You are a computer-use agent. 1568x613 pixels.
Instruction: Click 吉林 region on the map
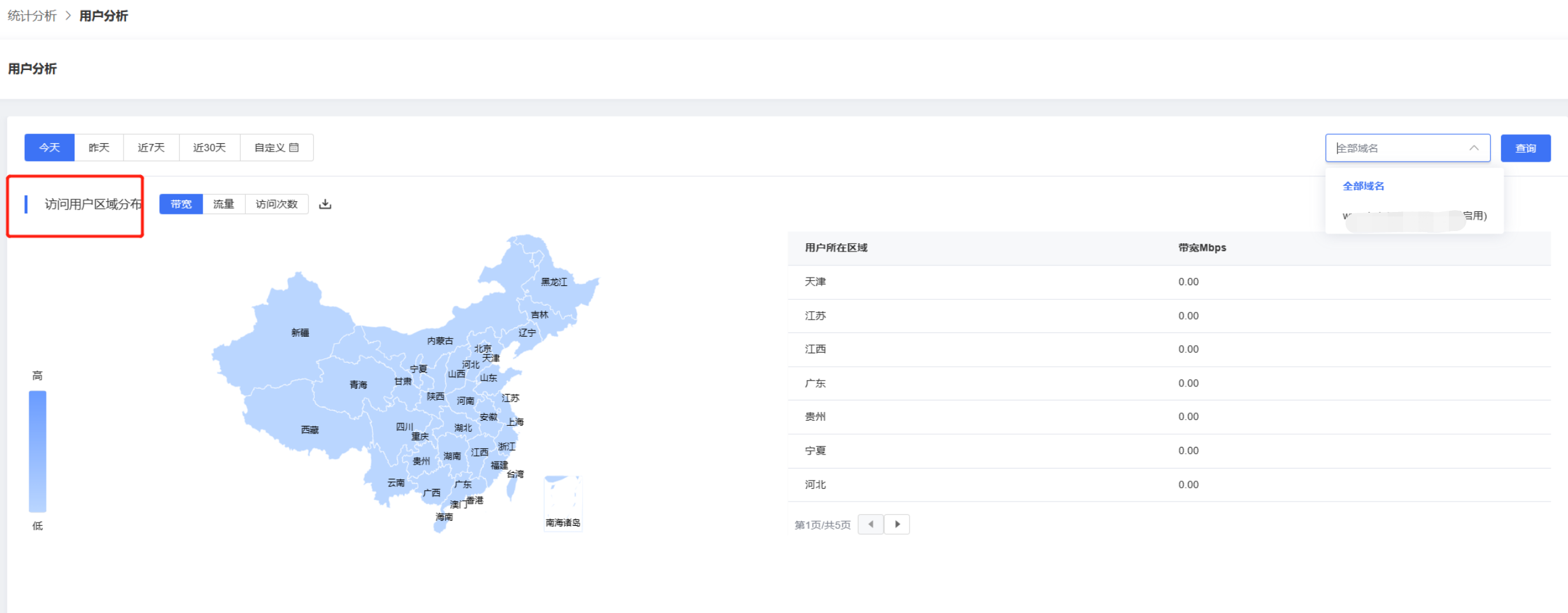[x=539, y=315]
